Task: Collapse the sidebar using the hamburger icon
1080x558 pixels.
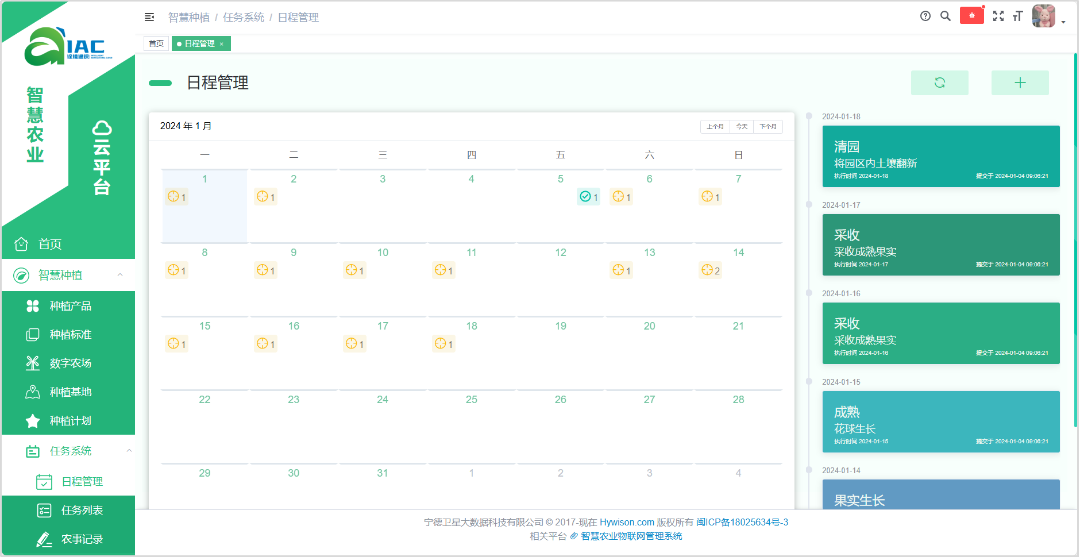Action: (x=149, y=17)
